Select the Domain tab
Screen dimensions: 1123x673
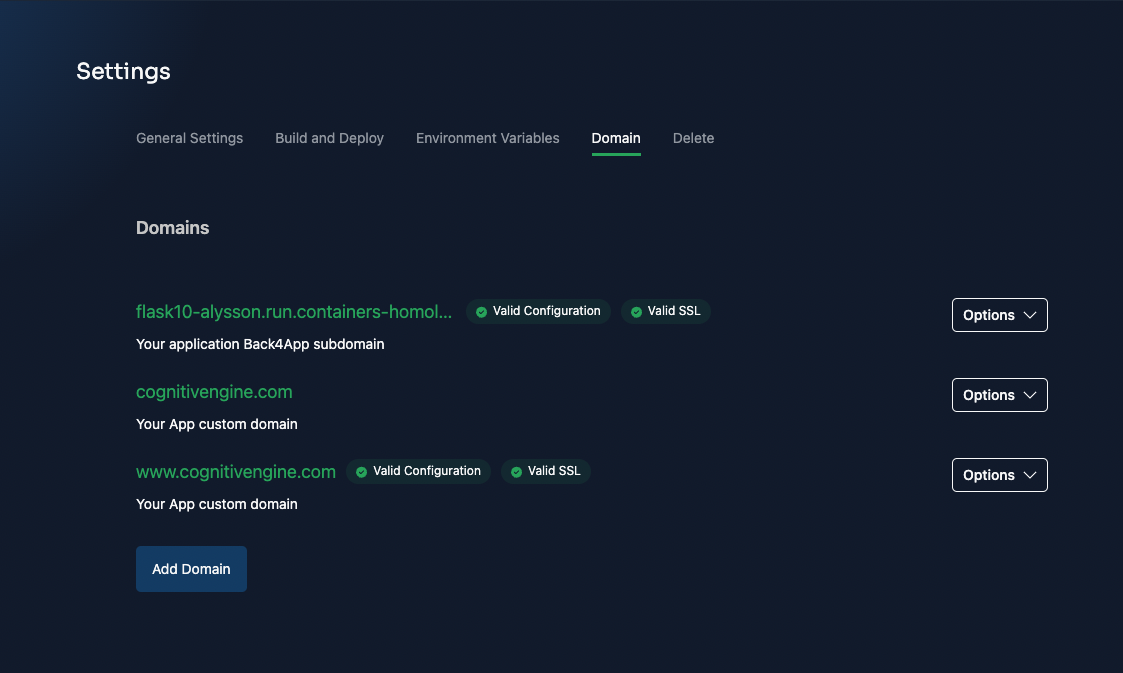point(615,138)
